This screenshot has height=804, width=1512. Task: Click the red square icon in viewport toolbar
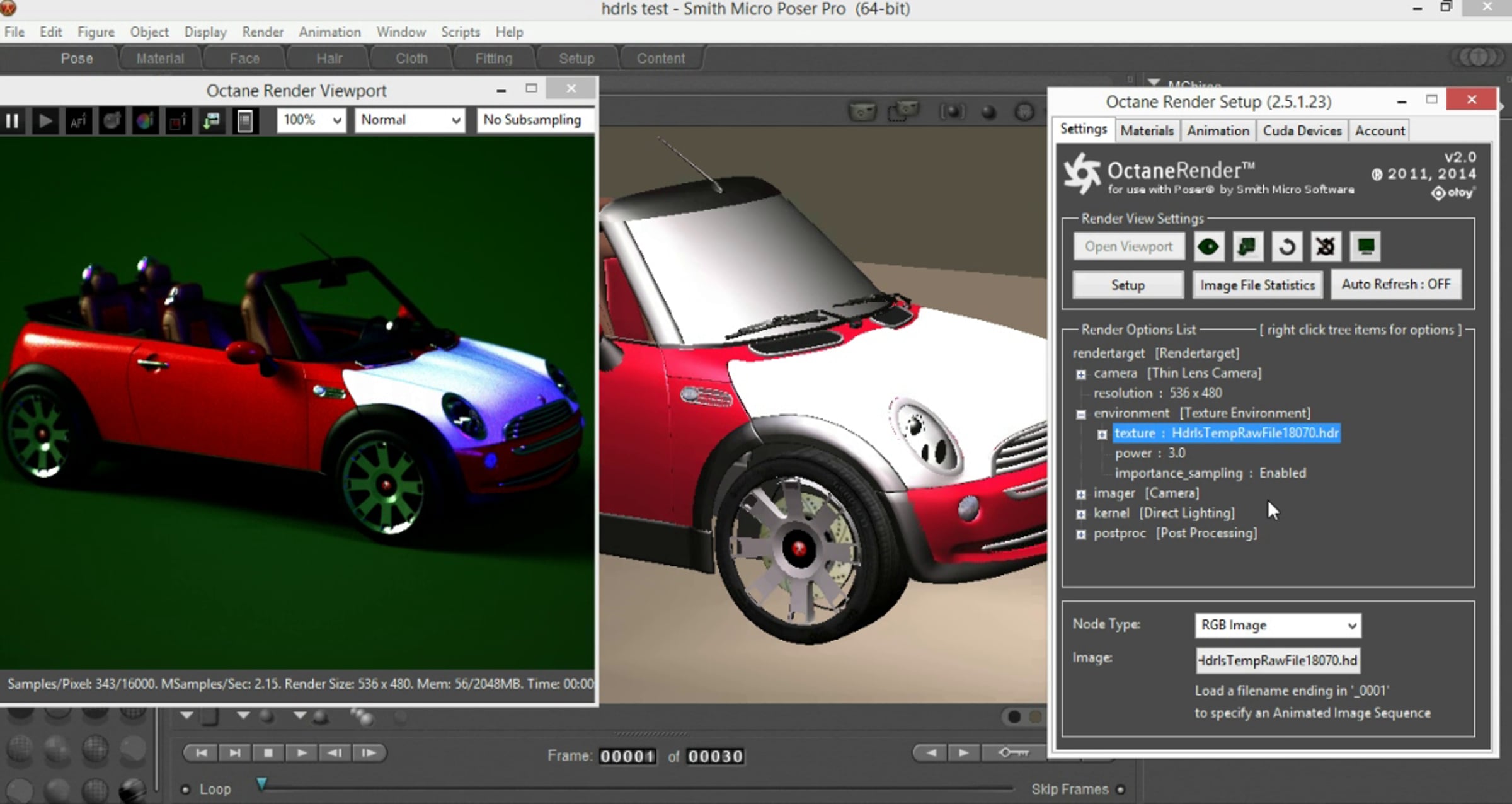178,120
